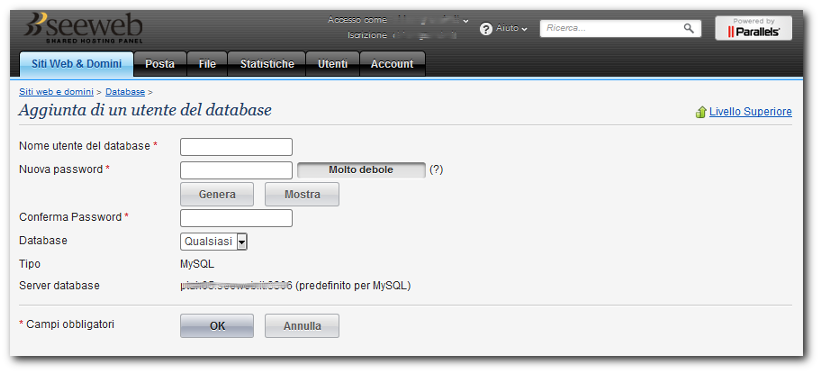This screenshot has height=373, width=820.
Task: Switch to the File tab
Action: pyautogui.click(x=207, y=64)
